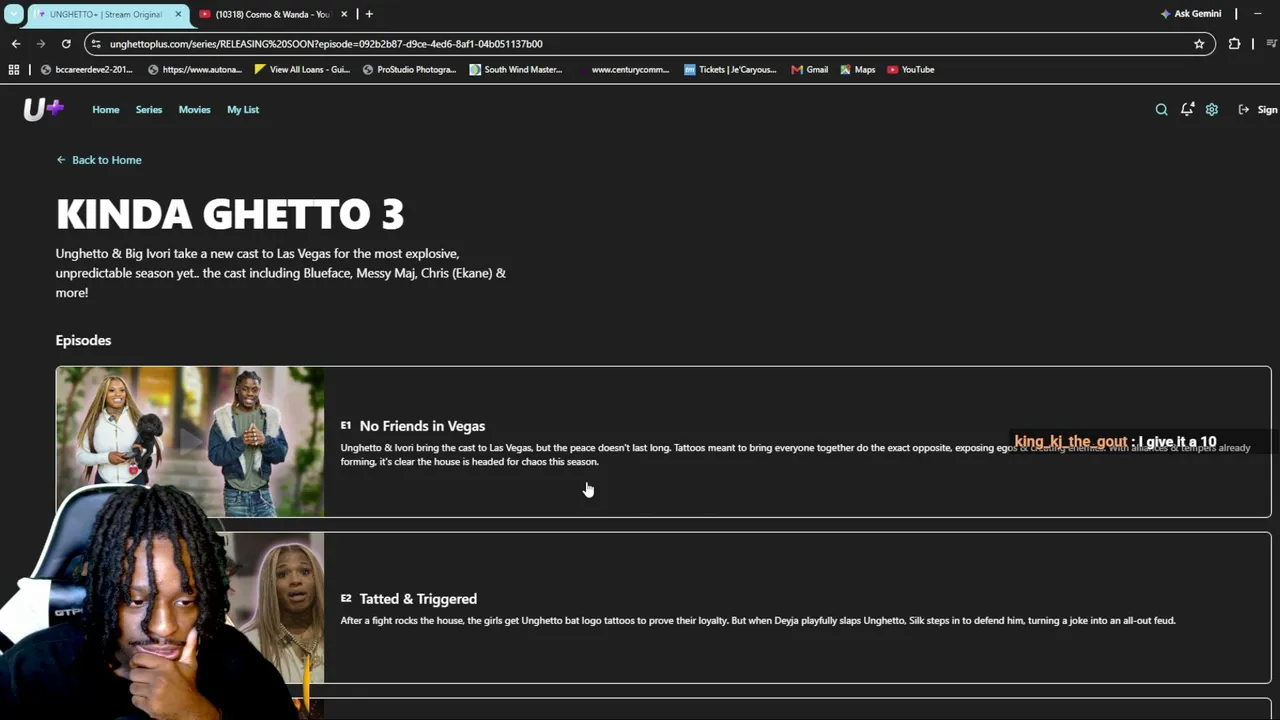The width and height of the screenshot is (1280, 720).
Task: Open the browser Extensions puzzle icon
Action: [1234, 44]
